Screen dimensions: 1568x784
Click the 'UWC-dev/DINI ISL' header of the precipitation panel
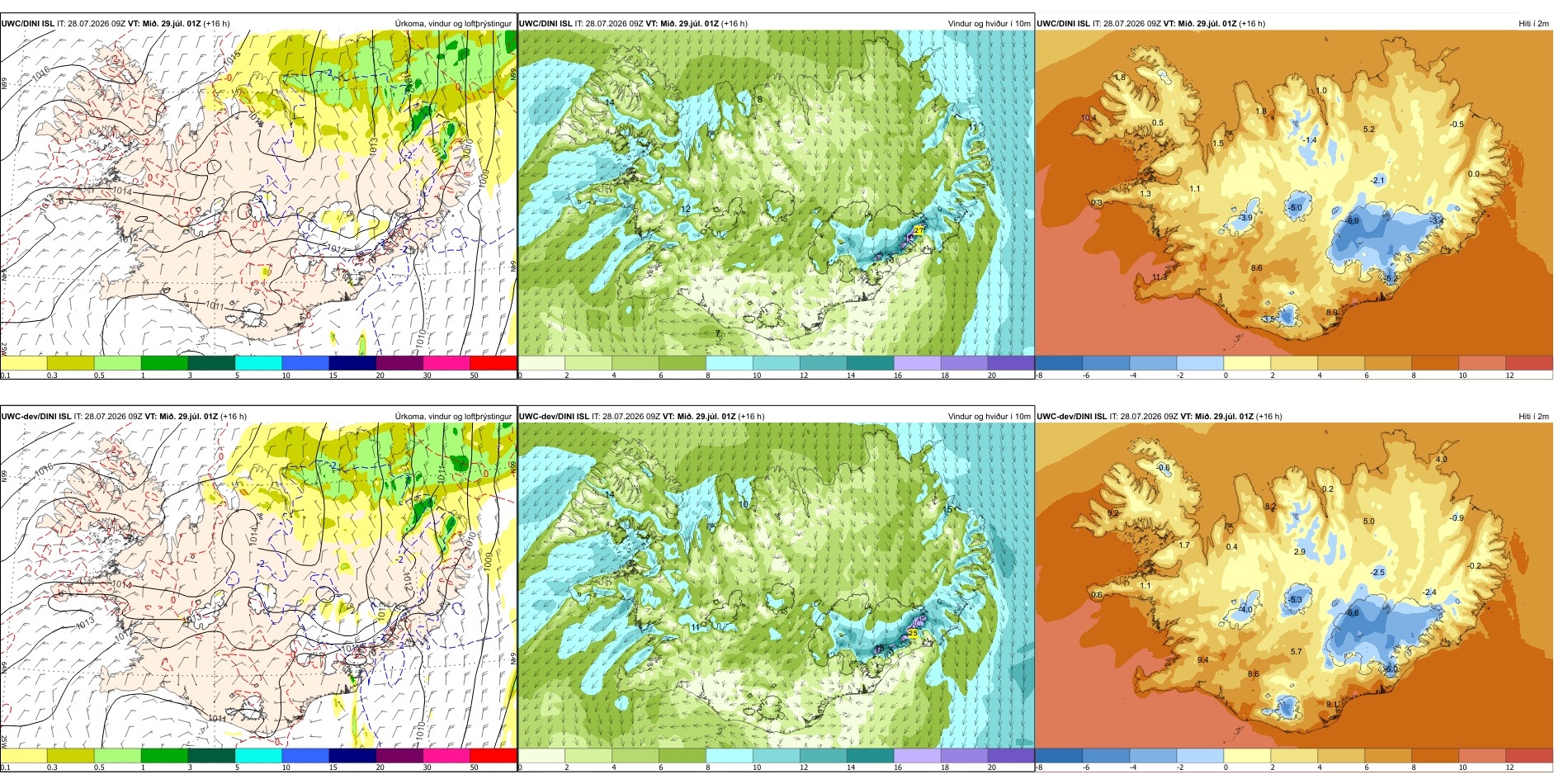pyautogui.click(x=35, y=416)
